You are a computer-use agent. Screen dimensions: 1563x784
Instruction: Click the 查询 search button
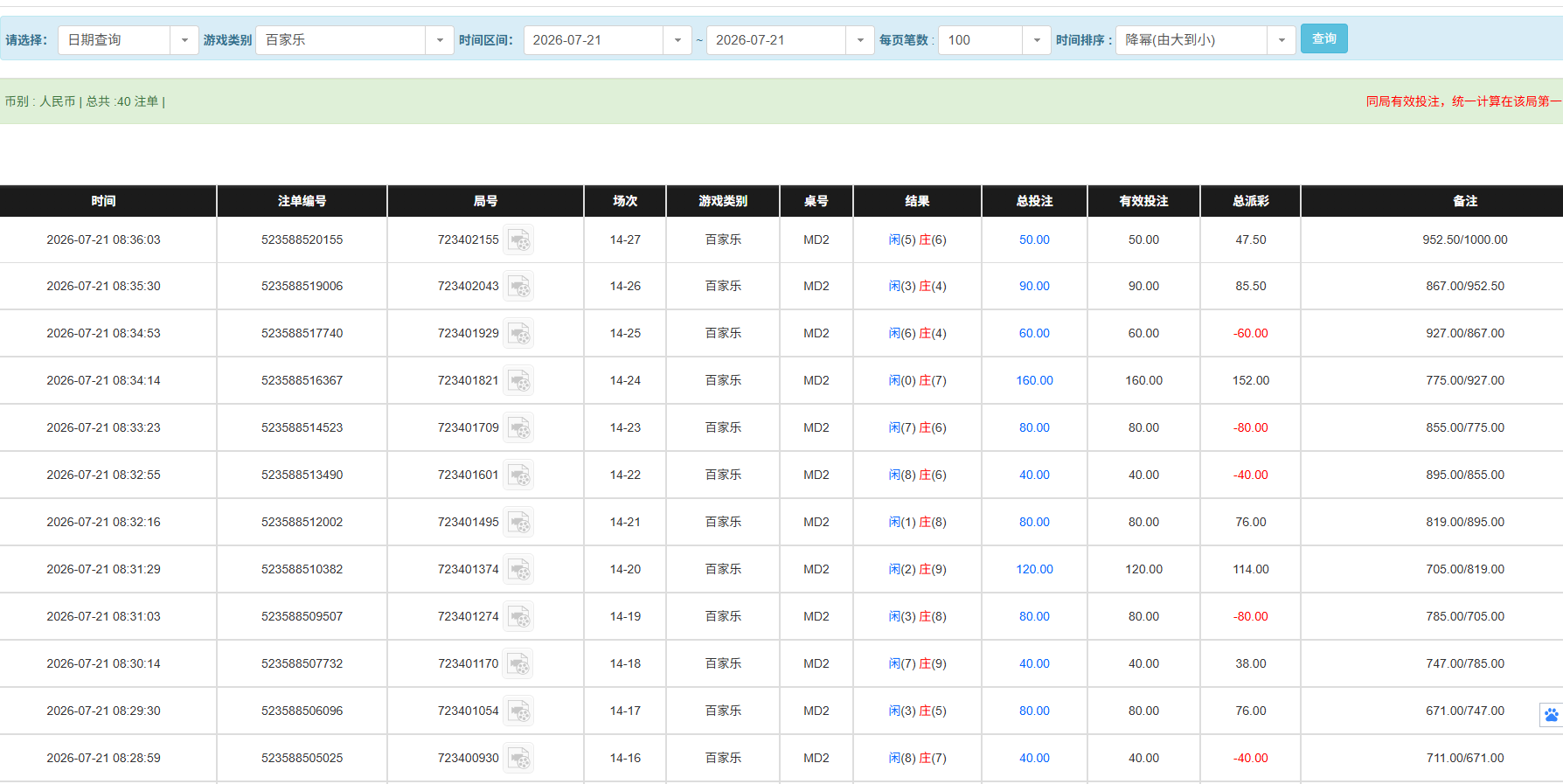pos(1324,38)
